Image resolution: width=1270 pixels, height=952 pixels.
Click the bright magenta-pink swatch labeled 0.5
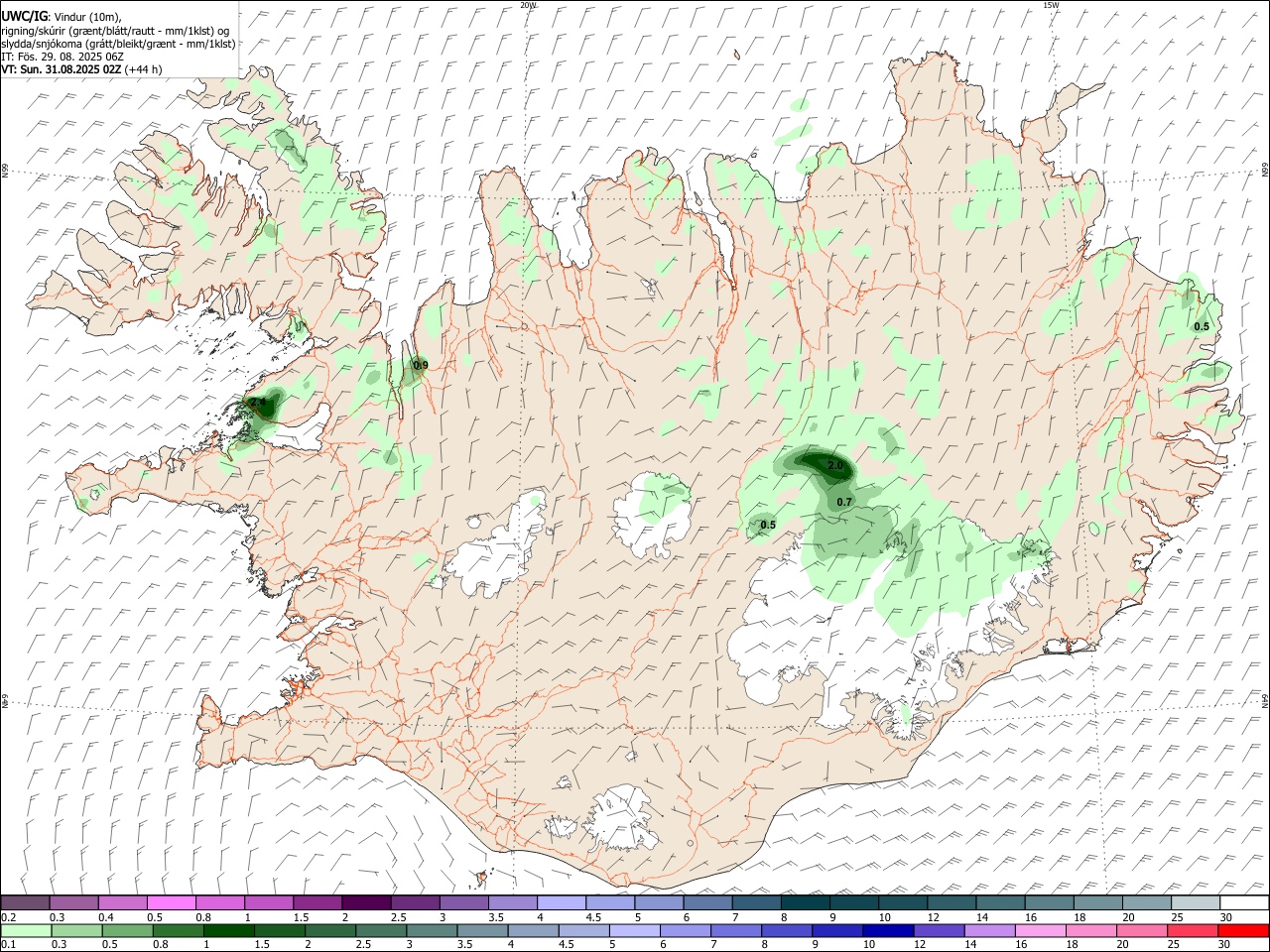172,902
